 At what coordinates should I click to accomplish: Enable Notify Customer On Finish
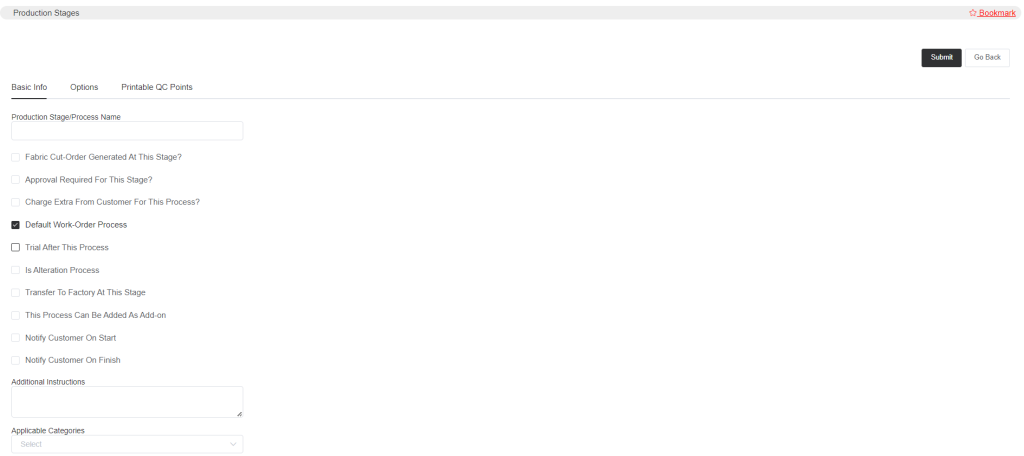[16, 361]
